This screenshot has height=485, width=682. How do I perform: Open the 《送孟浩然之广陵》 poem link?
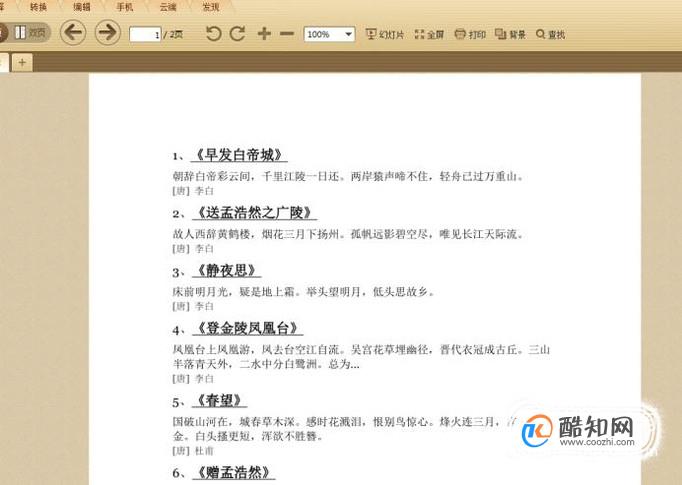tap(254, 213)
